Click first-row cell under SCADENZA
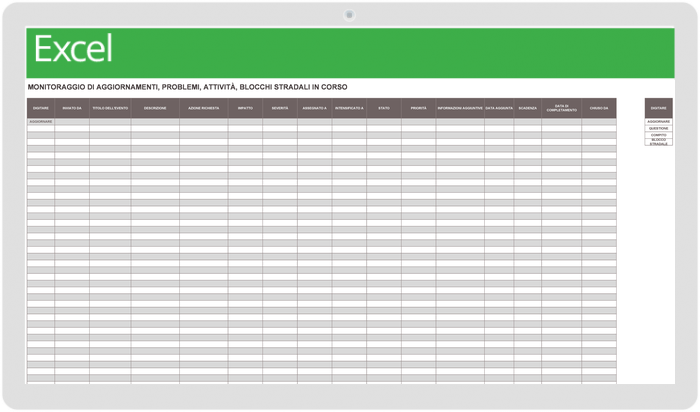This screenshot has height=412, width=700. (x=528, y=121)
